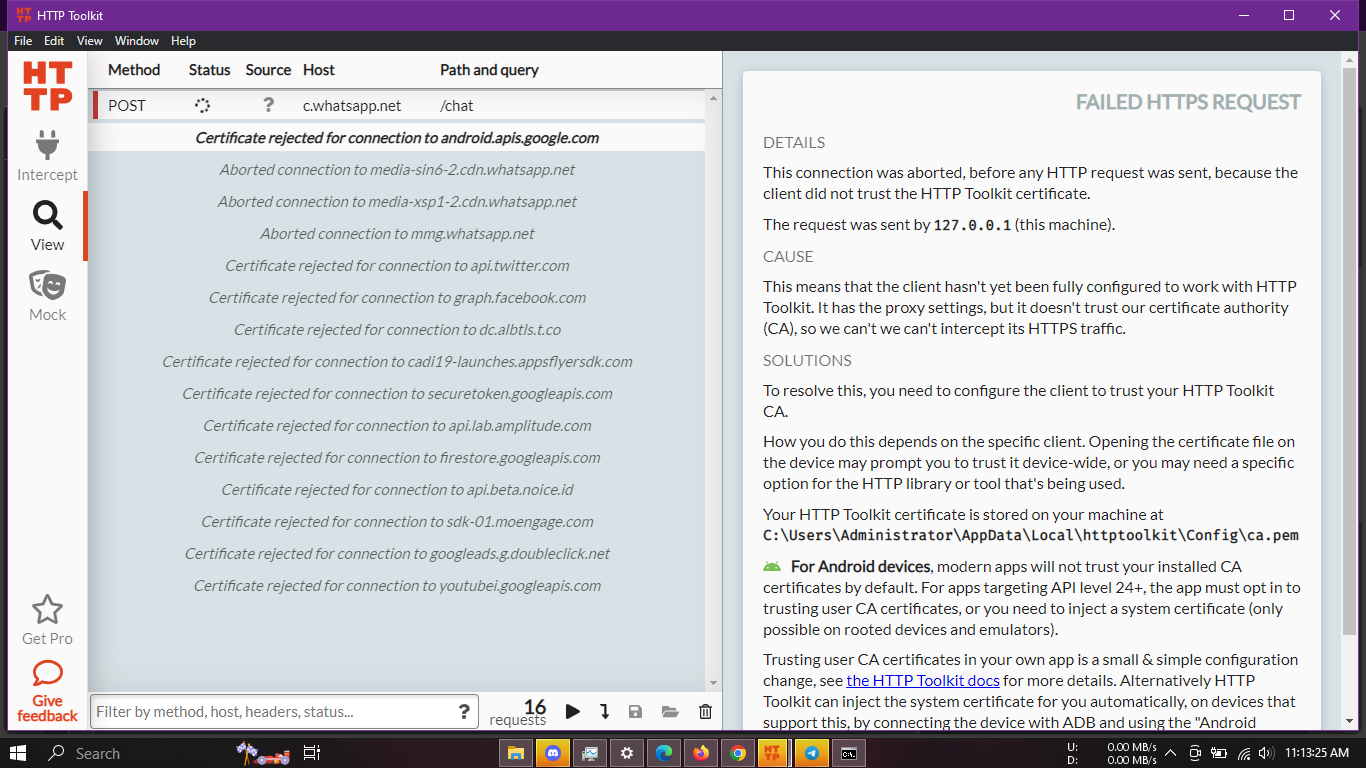Click the Source column header
Viewport: 1366px width, 768px height.
tap(268, 70)
